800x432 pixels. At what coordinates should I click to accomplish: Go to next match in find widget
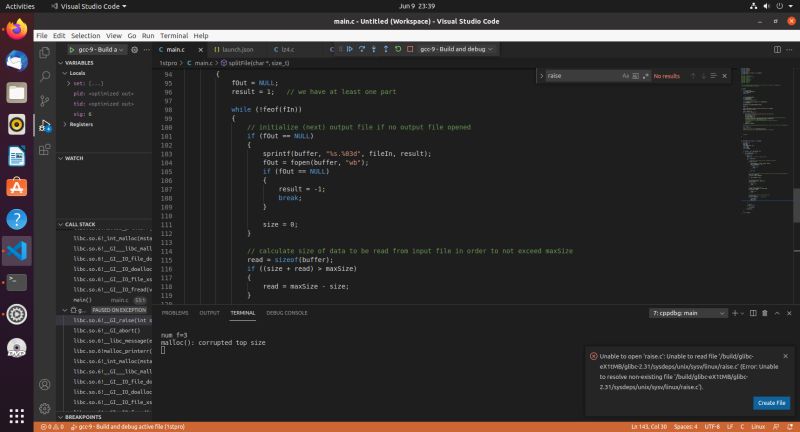[703, 76]
